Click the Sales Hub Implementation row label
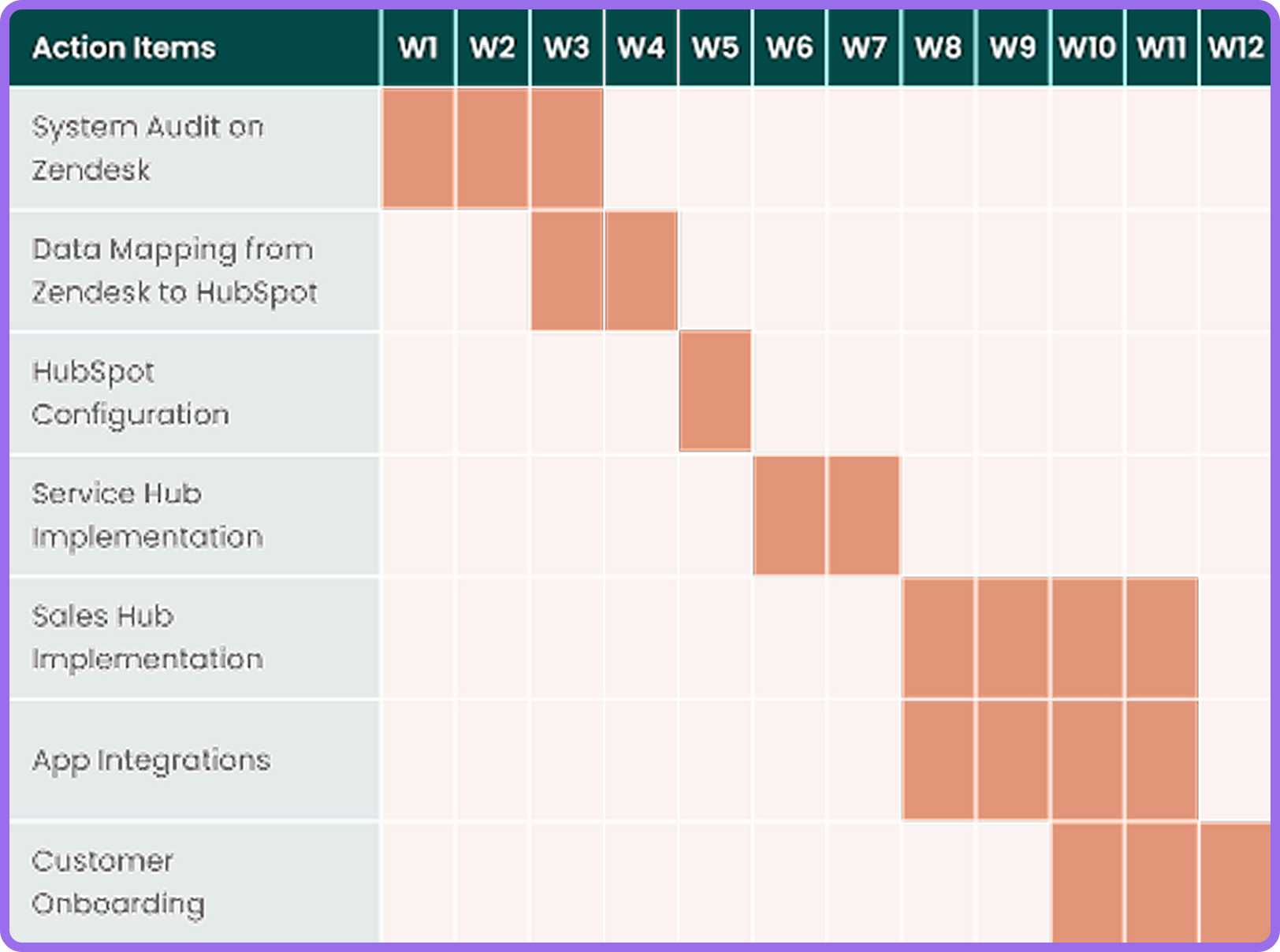The width and height of the screenshot is (1280, 952). 195,638
